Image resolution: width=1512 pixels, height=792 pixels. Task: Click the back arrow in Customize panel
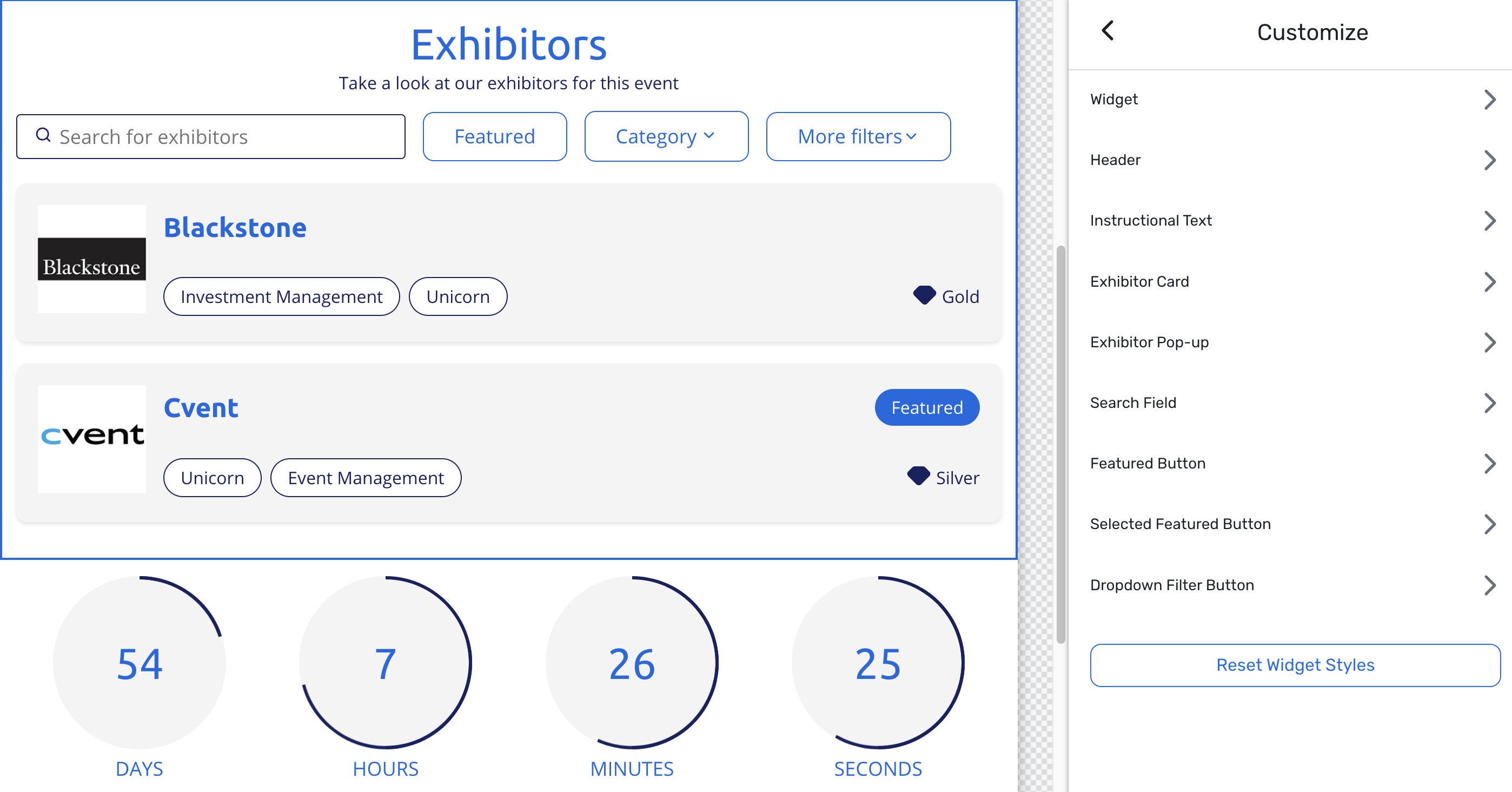pos(1108,30)
